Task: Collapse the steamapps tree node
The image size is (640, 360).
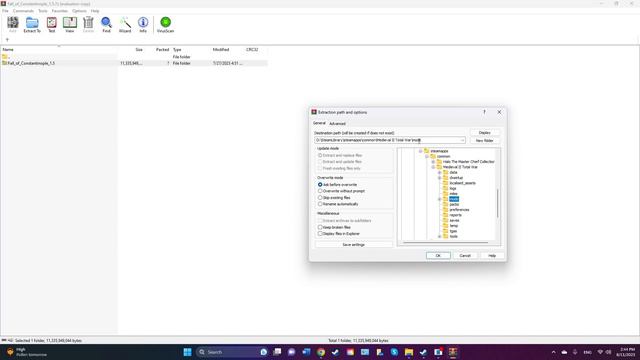Action: 420,151
